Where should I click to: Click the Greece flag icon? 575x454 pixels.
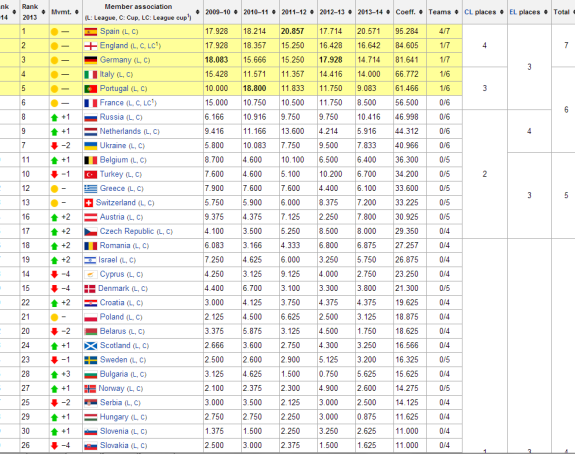pyautogui.click(x=91, y=189)
